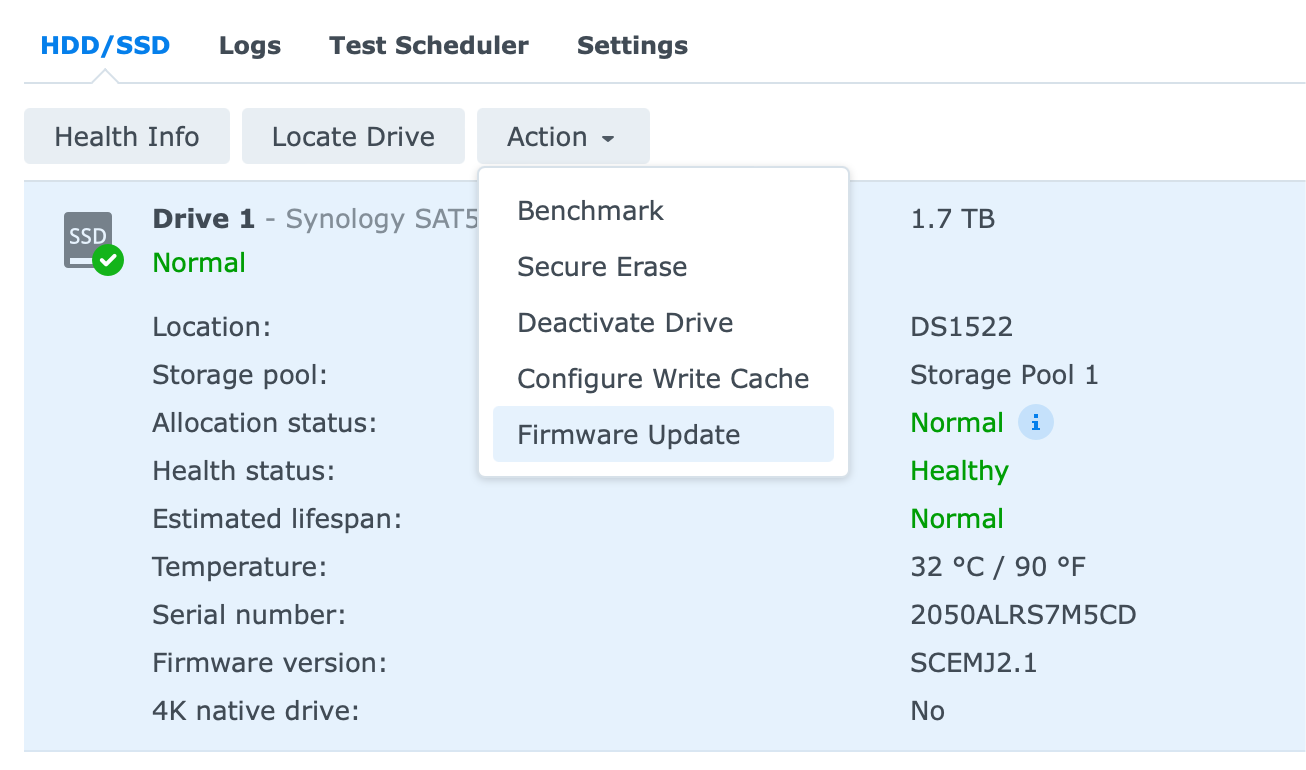This screenshot has height=770, width=1306.
Task: Click the Healthy health status value
Action: point(959,471)
